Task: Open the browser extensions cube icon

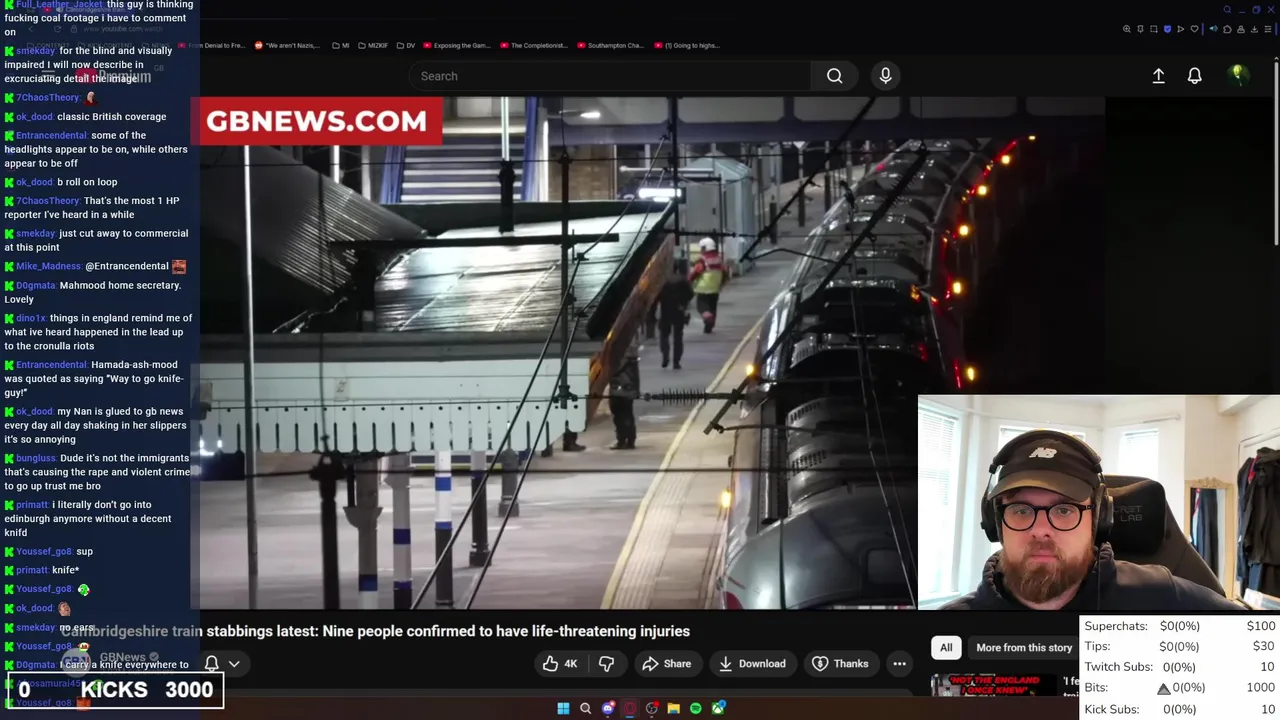Action: coord(1227,29)
